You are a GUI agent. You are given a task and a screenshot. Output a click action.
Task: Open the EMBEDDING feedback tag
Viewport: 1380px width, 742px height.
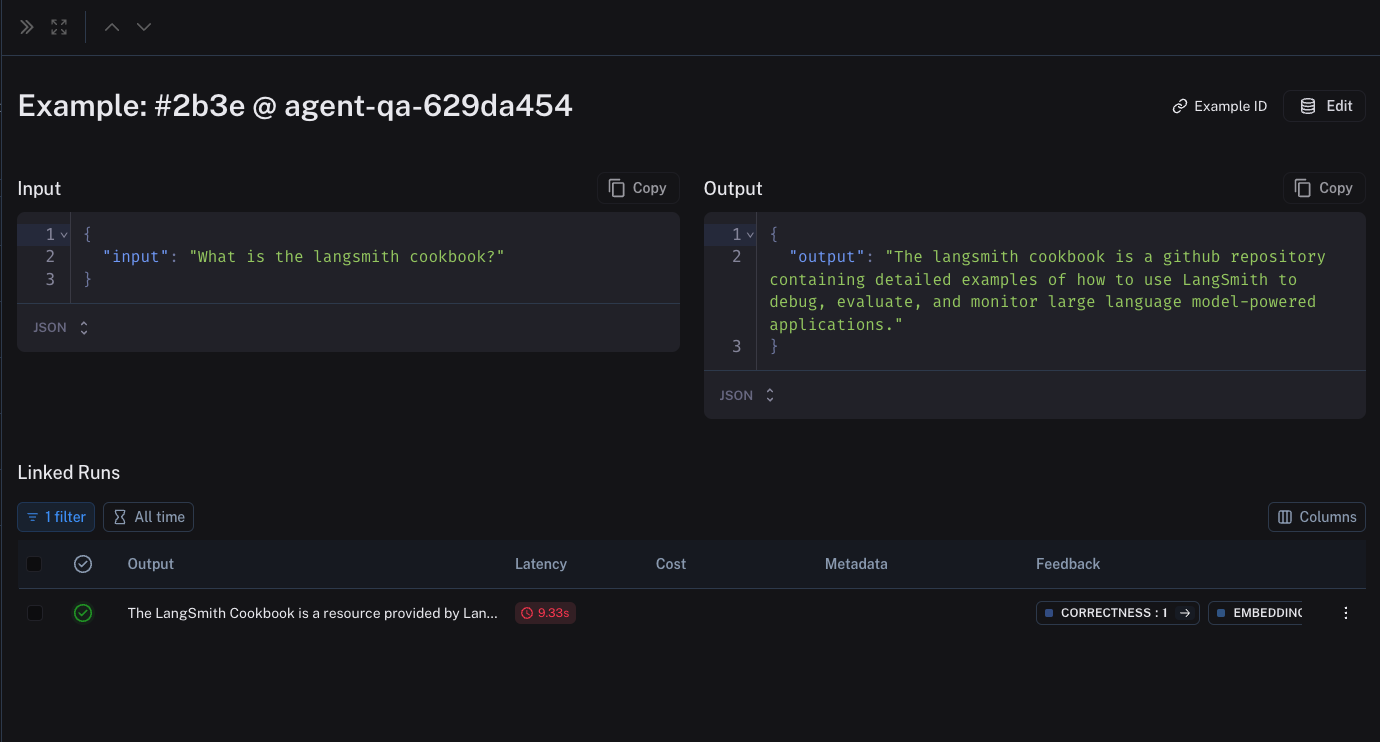click(1256, 613)
